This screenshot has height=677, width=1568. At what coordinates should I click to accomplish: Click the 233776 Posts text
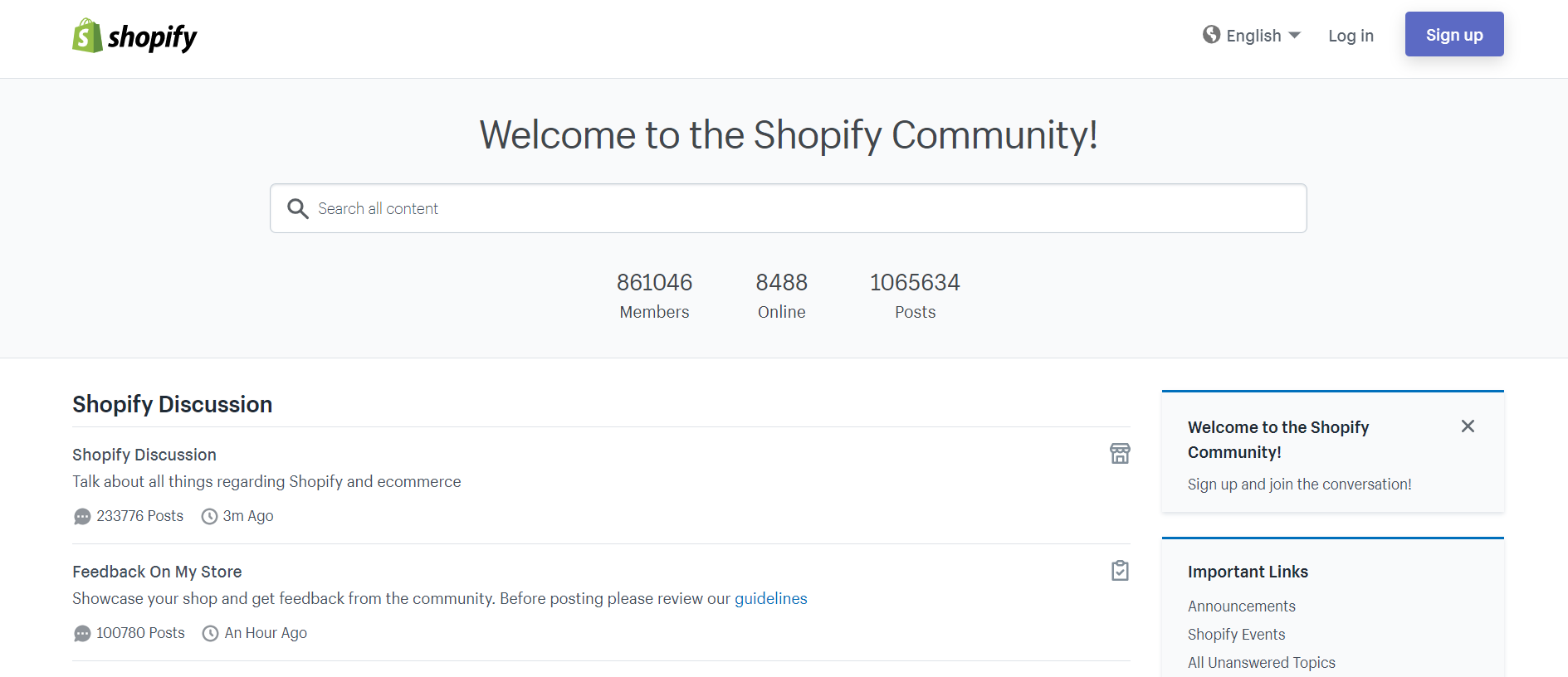point(139,516)
